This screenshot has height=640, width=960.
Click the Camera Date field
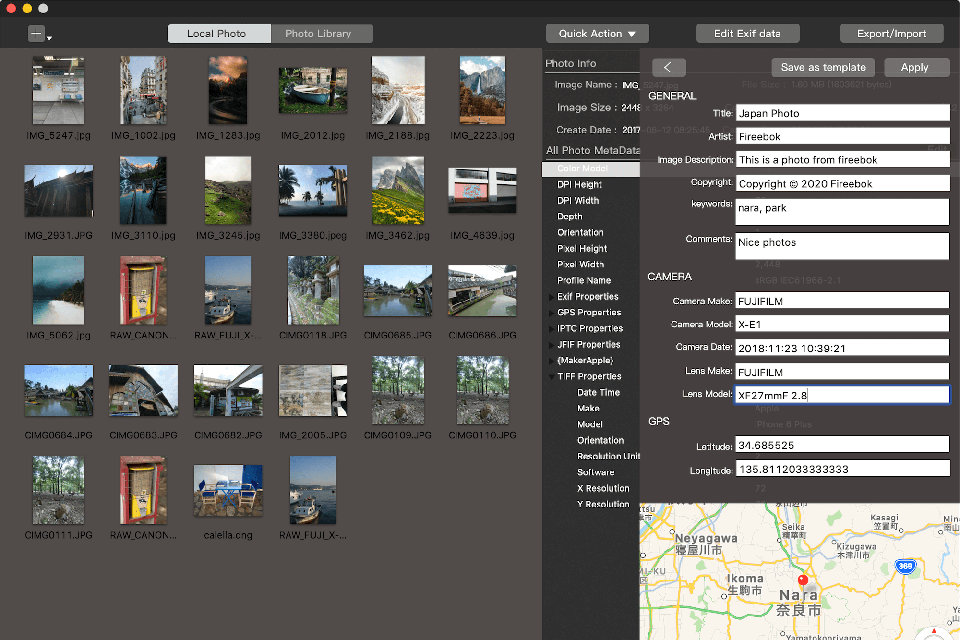[x=842, y=347]
